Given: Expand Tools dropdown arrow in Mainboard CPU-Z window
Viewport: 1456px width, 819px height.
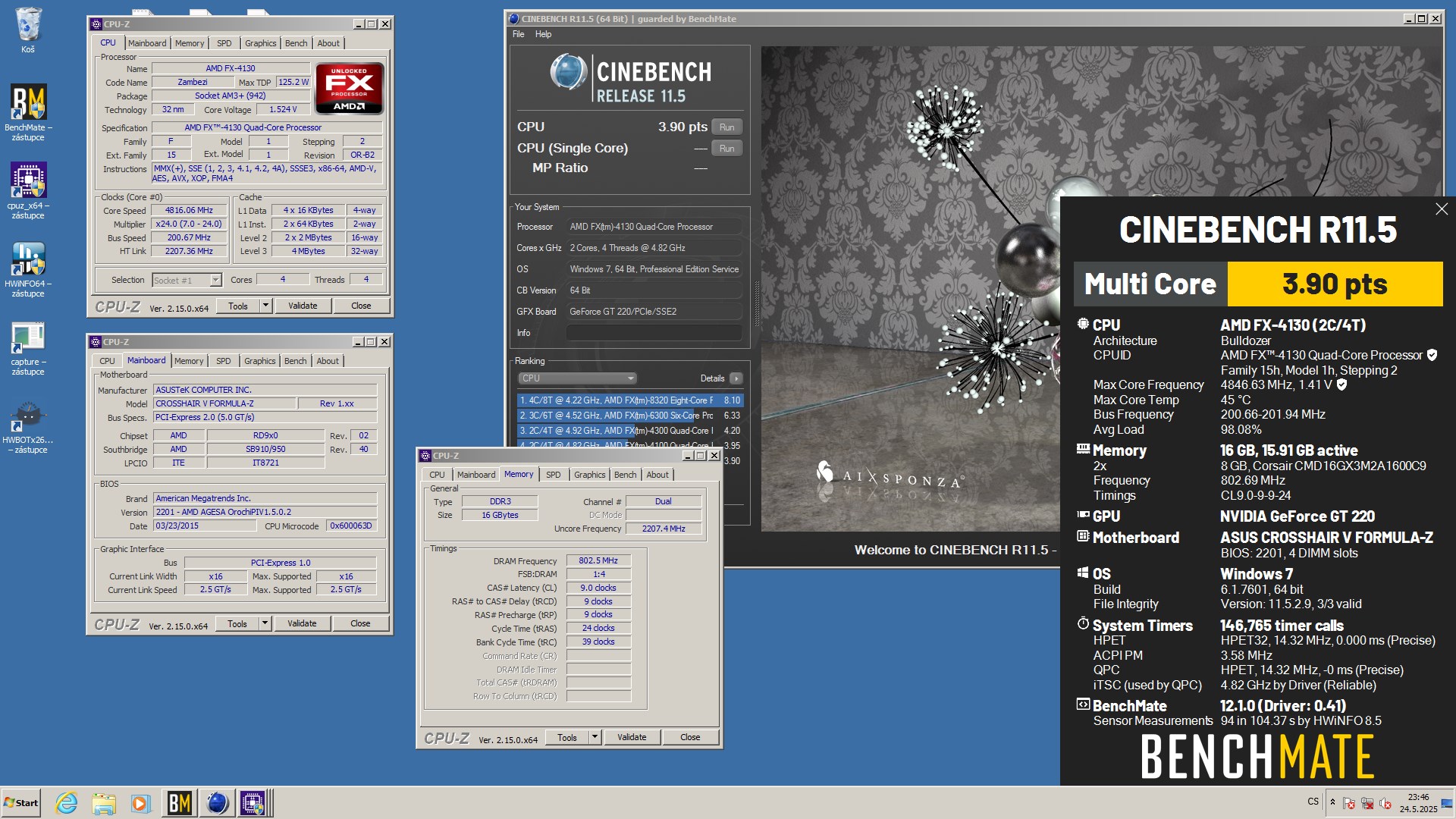Looking at the screenshot, I should (265, 623).
